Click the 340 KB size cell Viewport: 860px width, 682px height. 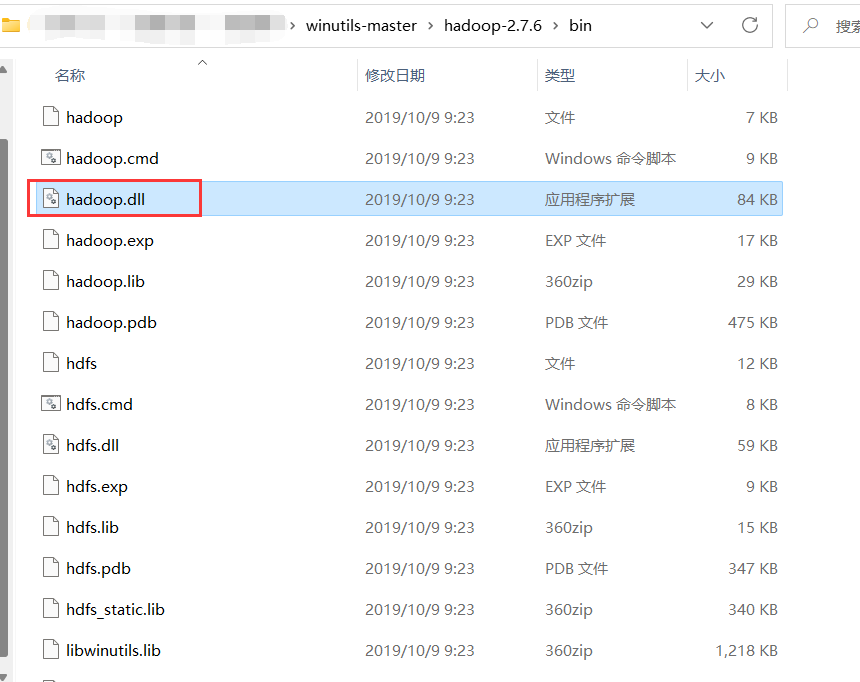[752, 609]
